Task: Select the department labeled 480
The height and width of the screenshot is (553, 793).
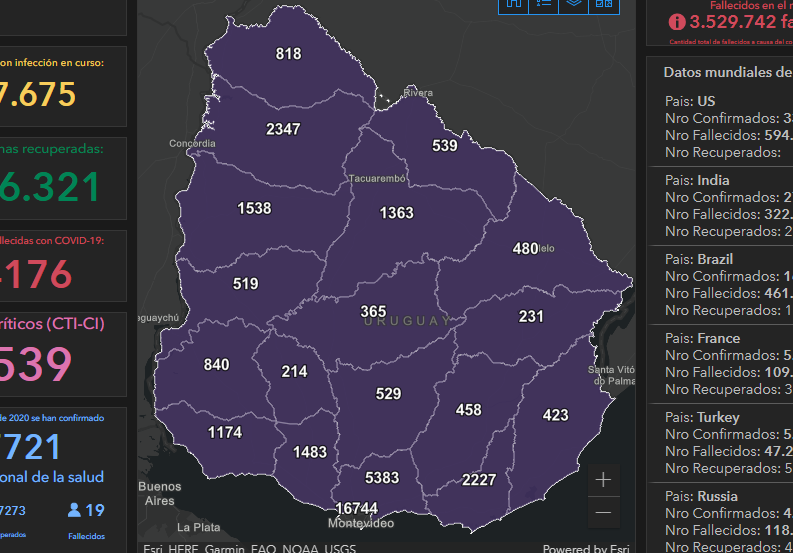Action: [x=525, y=248]
